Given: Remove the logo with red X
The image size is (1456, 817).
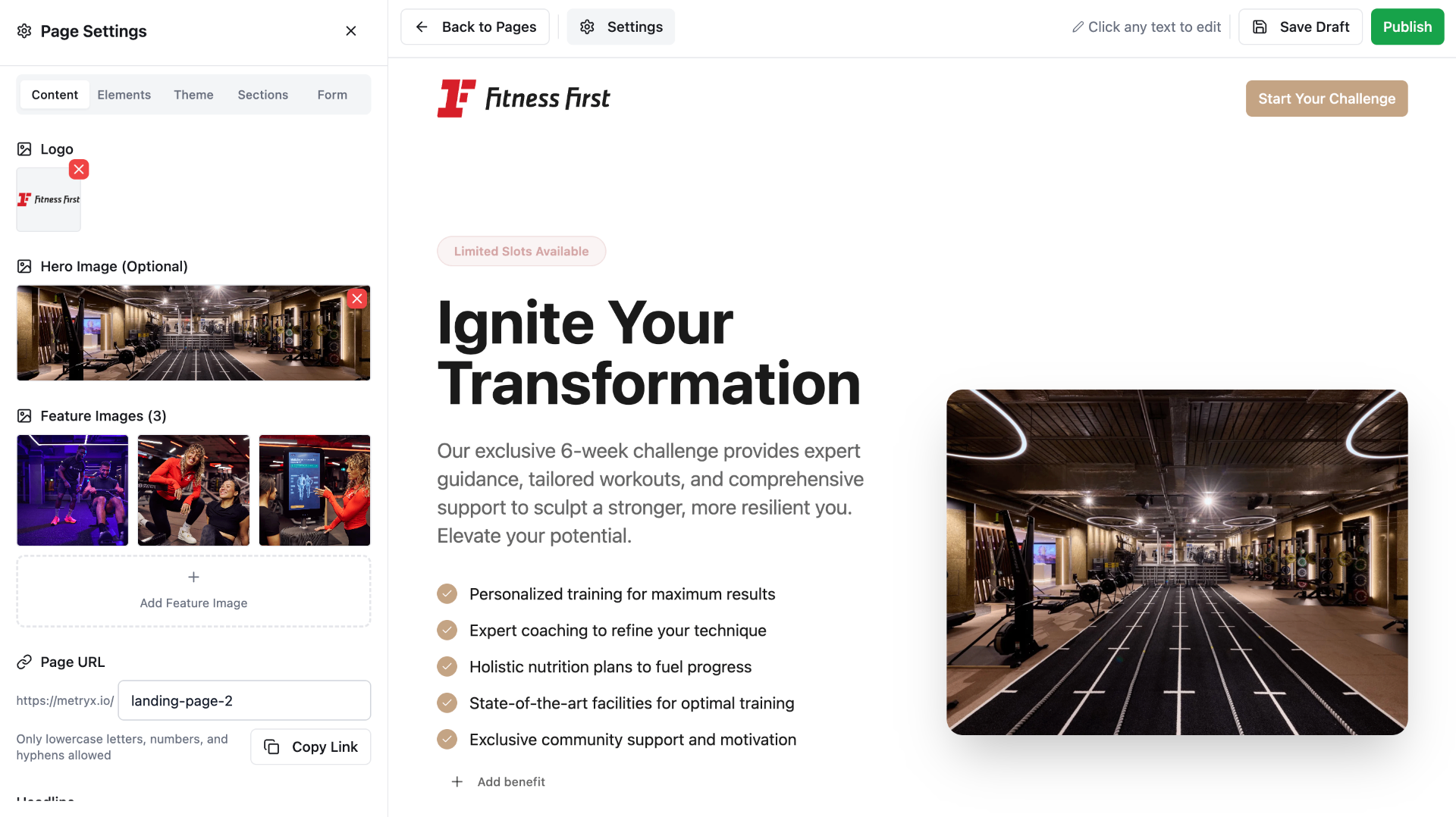Looking at the screenshot, I should click(79, 169).
